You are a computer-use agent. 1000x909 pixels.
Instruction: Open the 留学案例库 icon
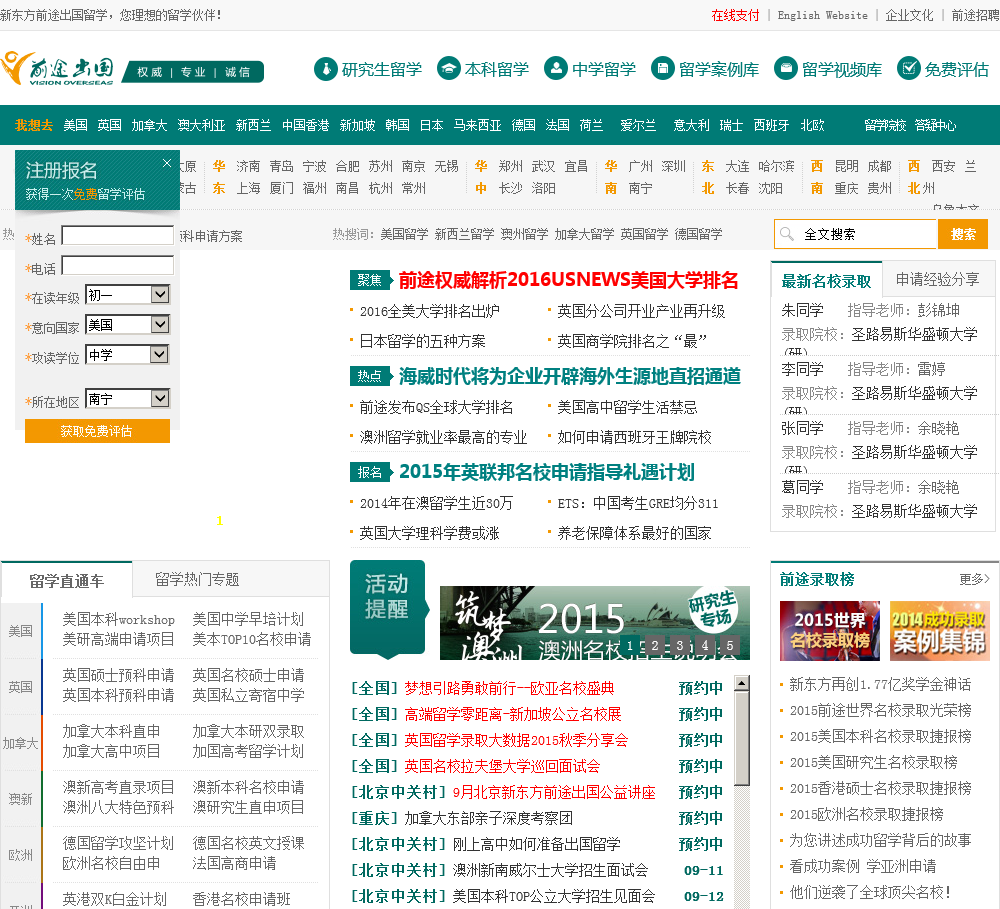(663, 69)
